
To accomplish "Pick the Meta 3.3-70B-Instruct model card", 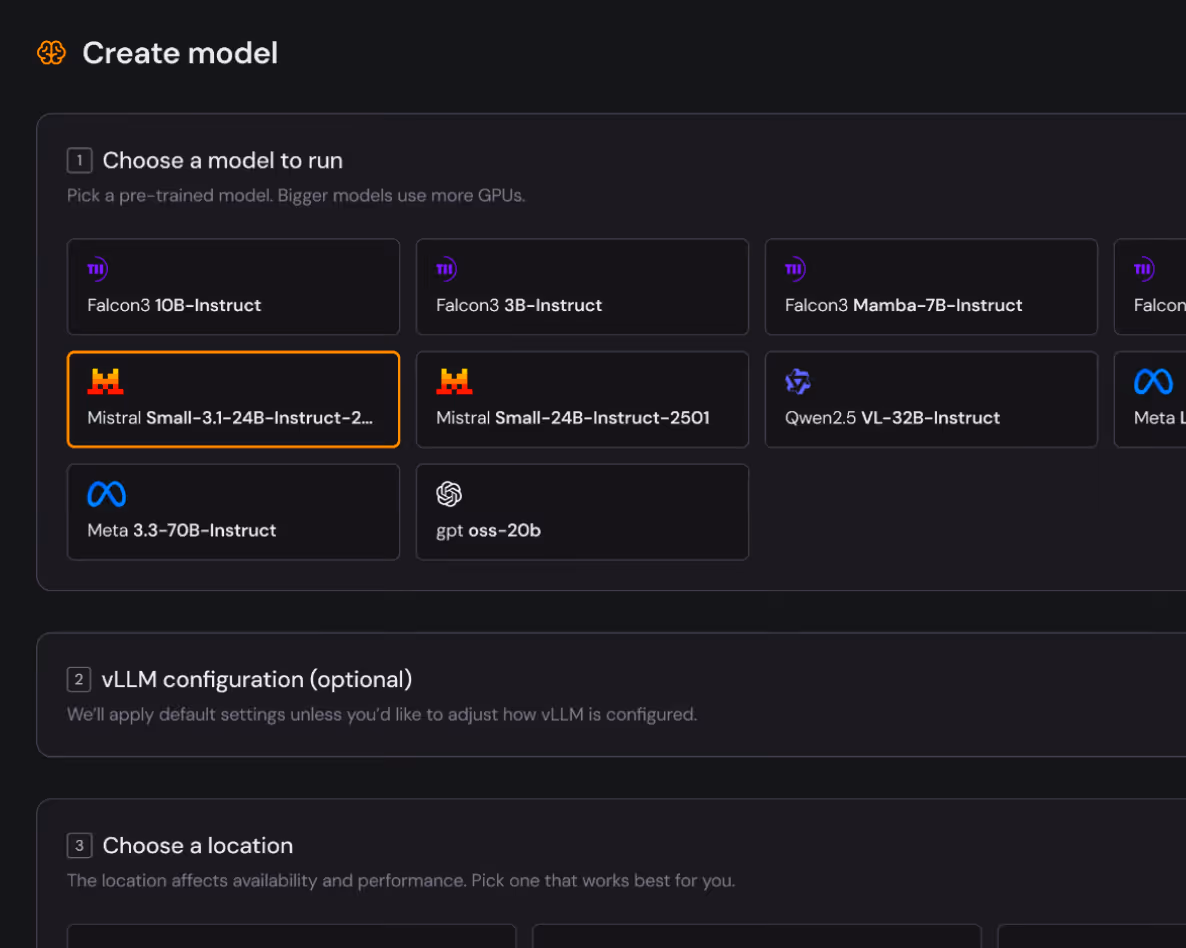I will click(233, 512).
